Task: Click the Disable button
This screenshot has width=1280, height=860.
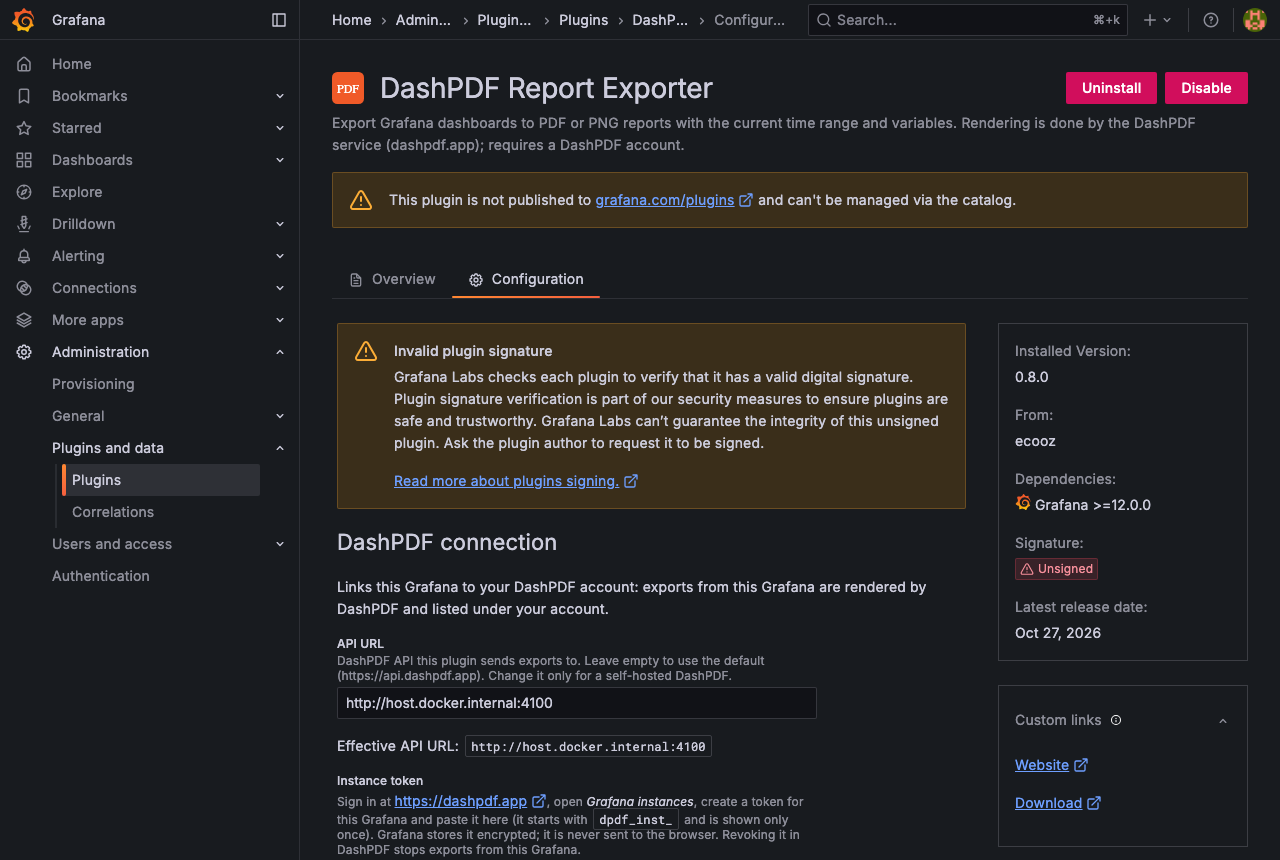Action: tap(1206, 88)
